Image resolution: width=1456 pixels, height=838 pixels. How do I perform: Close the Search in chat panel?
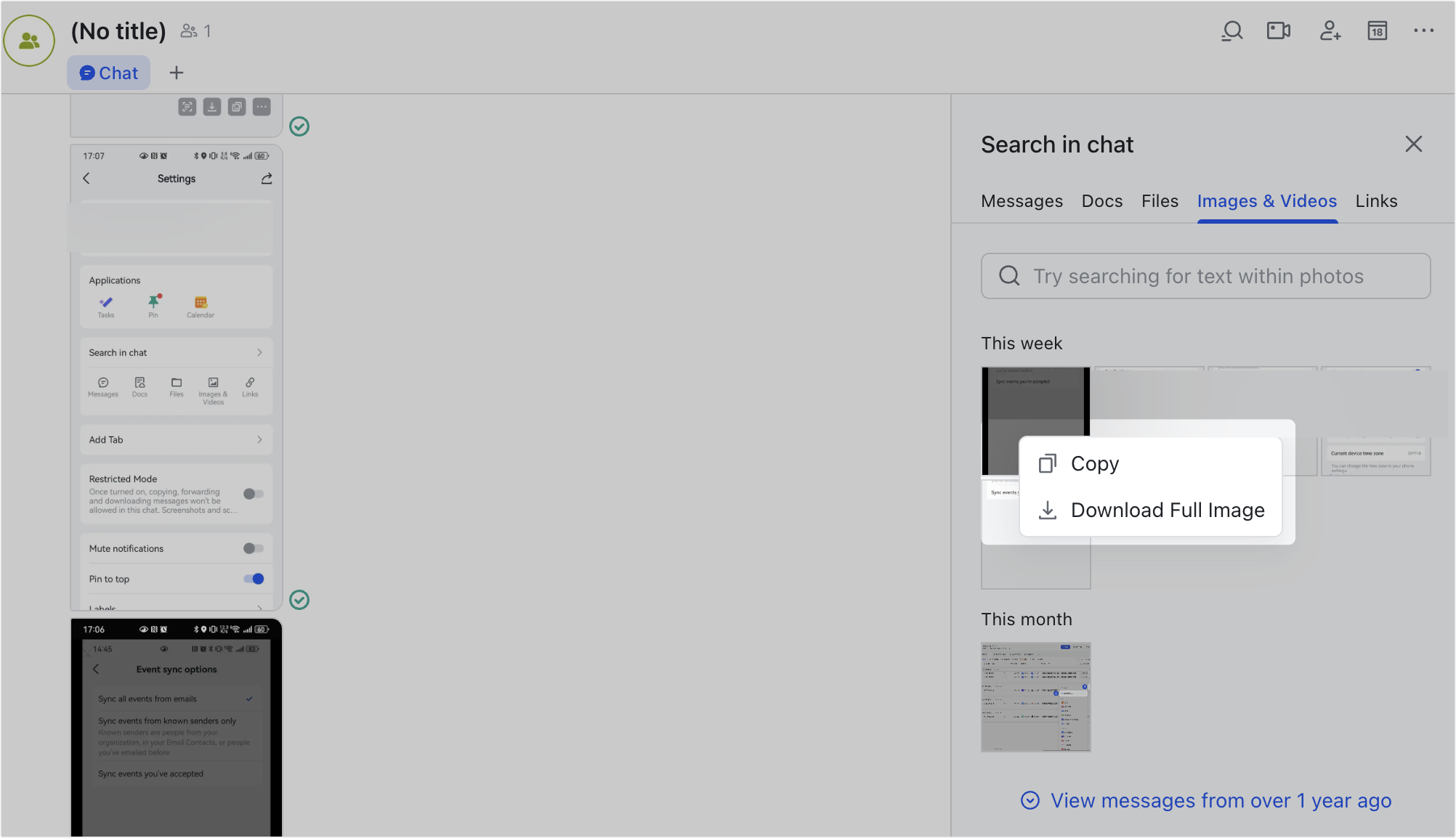click(1413, 144)
